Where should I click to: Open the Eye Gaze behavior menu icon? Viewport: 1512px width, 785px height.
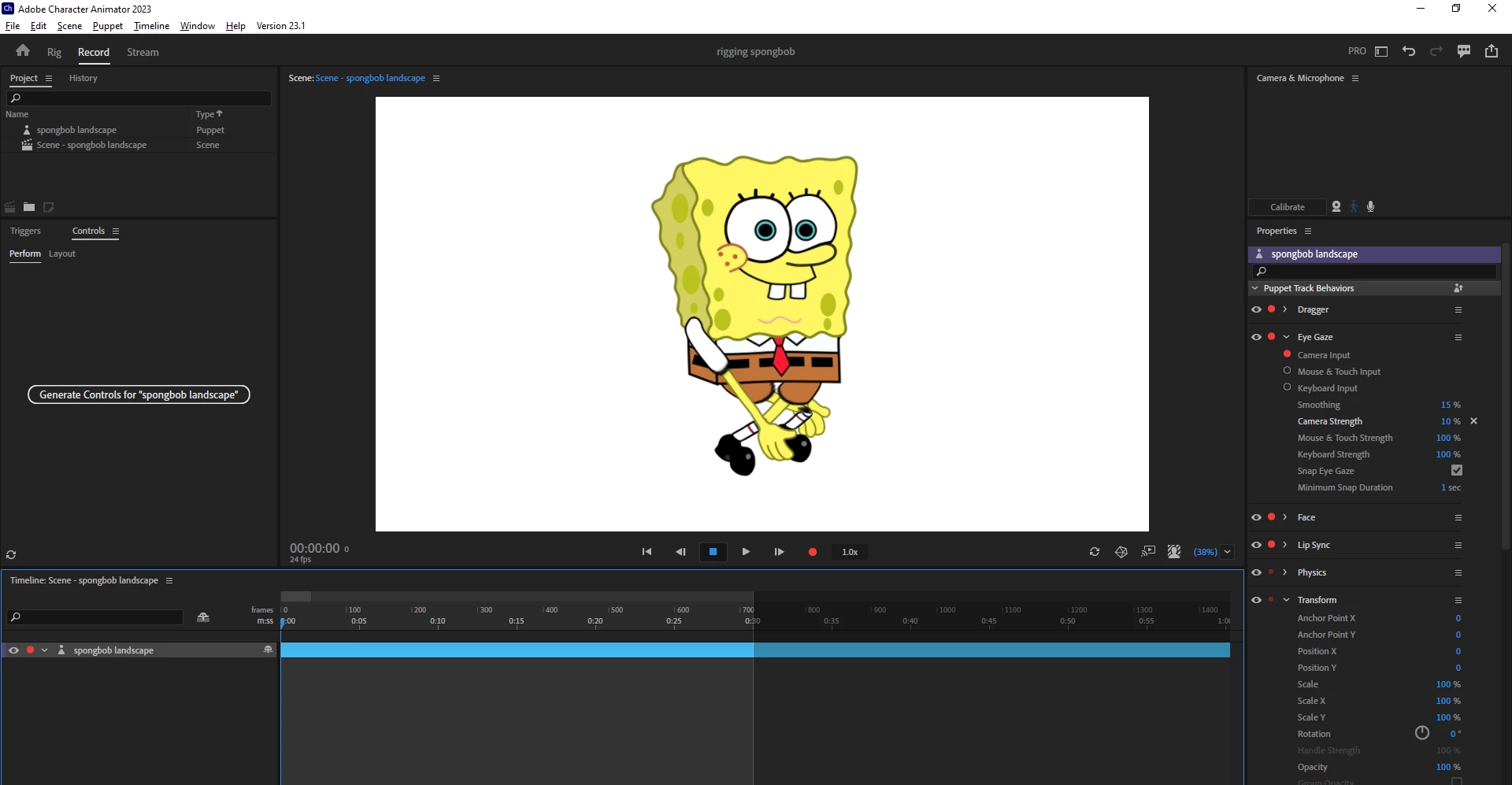[1458, 337]
